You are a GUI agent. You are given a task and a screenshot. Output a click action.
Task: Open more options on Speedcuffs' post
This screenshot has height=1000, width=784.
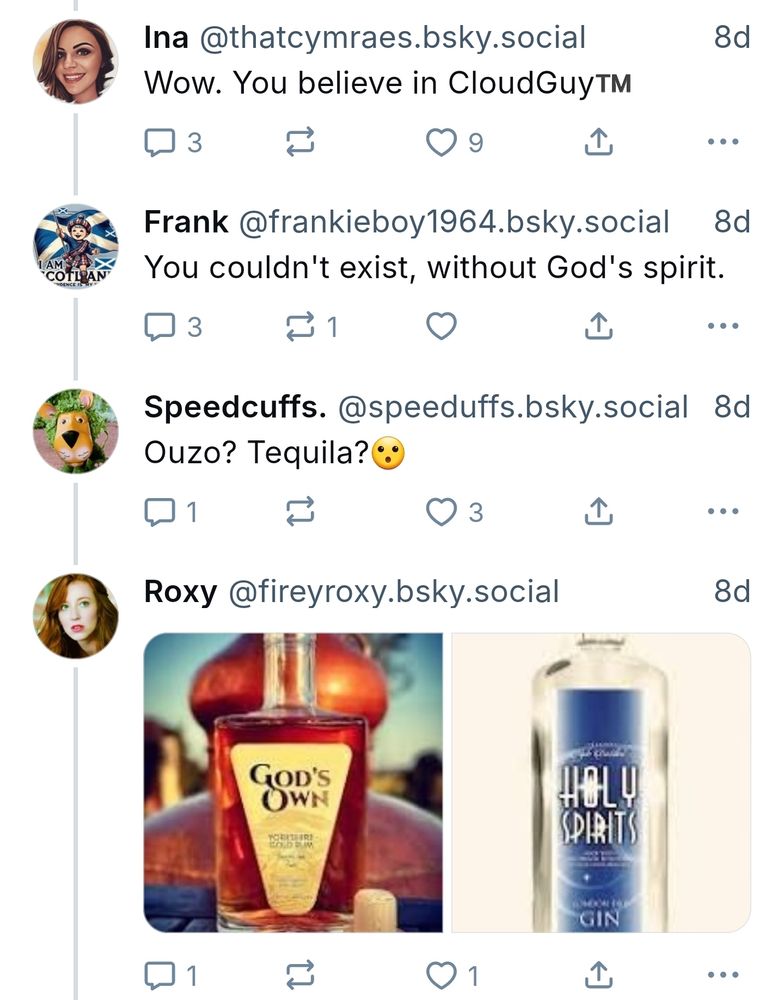pos(721,512)
